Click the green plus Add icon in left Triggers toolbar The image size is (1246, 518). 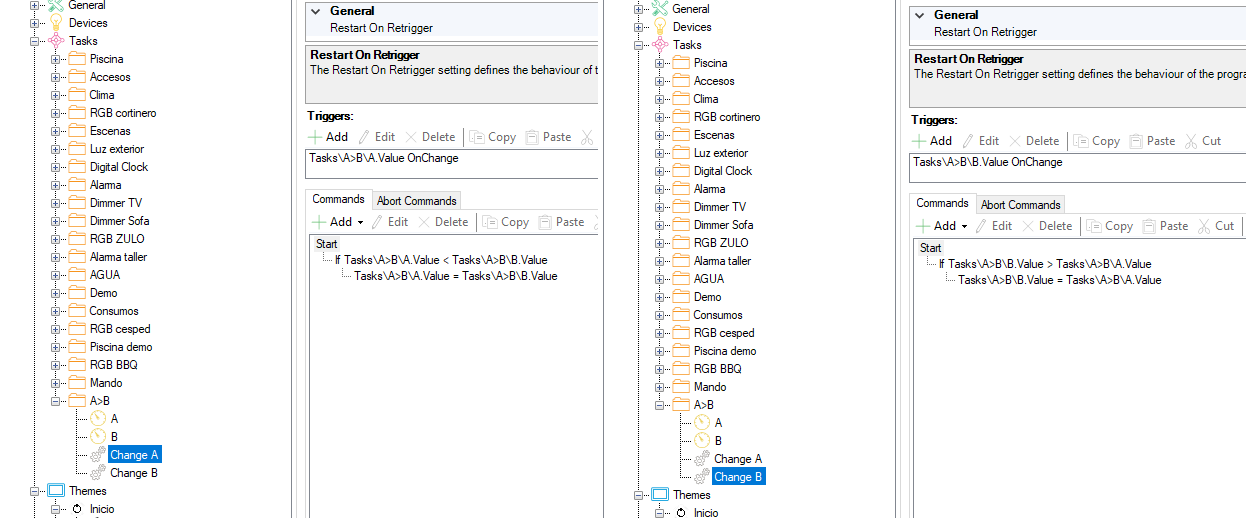315,137
